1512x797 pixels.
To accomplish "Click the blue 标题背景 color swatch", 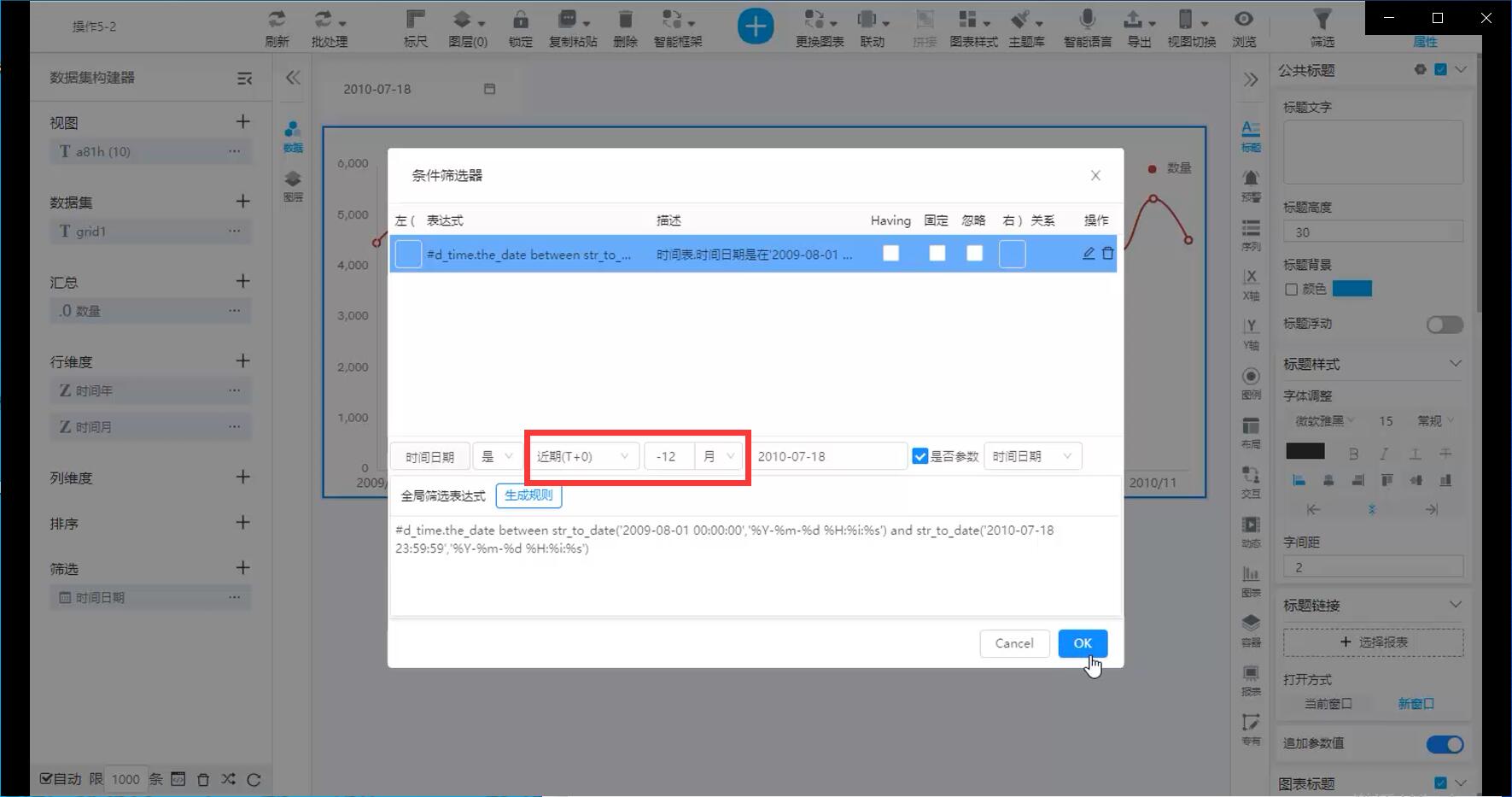I will pos(1351,289).
